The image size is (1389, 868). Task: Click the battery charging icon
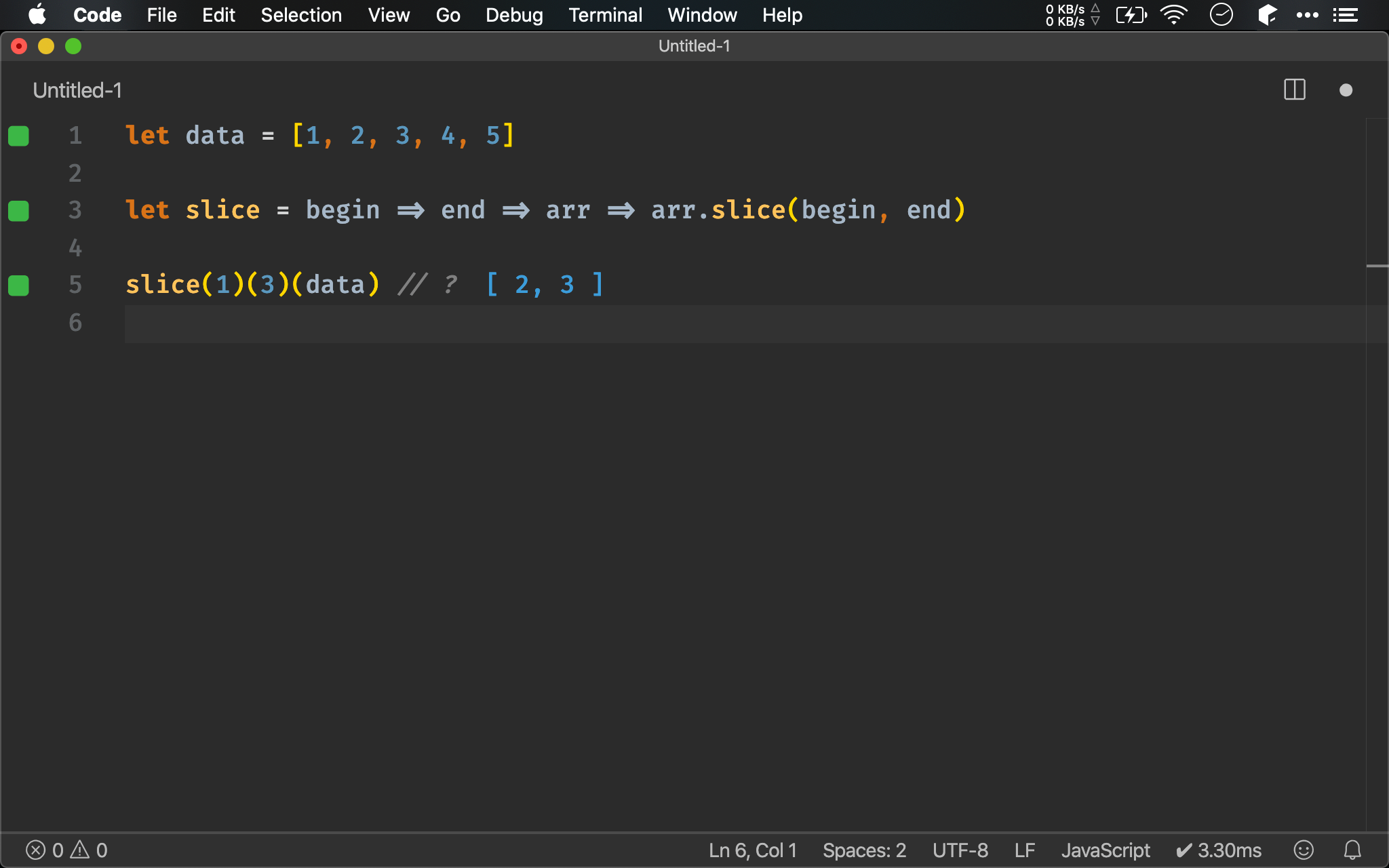coord(1131,15)
